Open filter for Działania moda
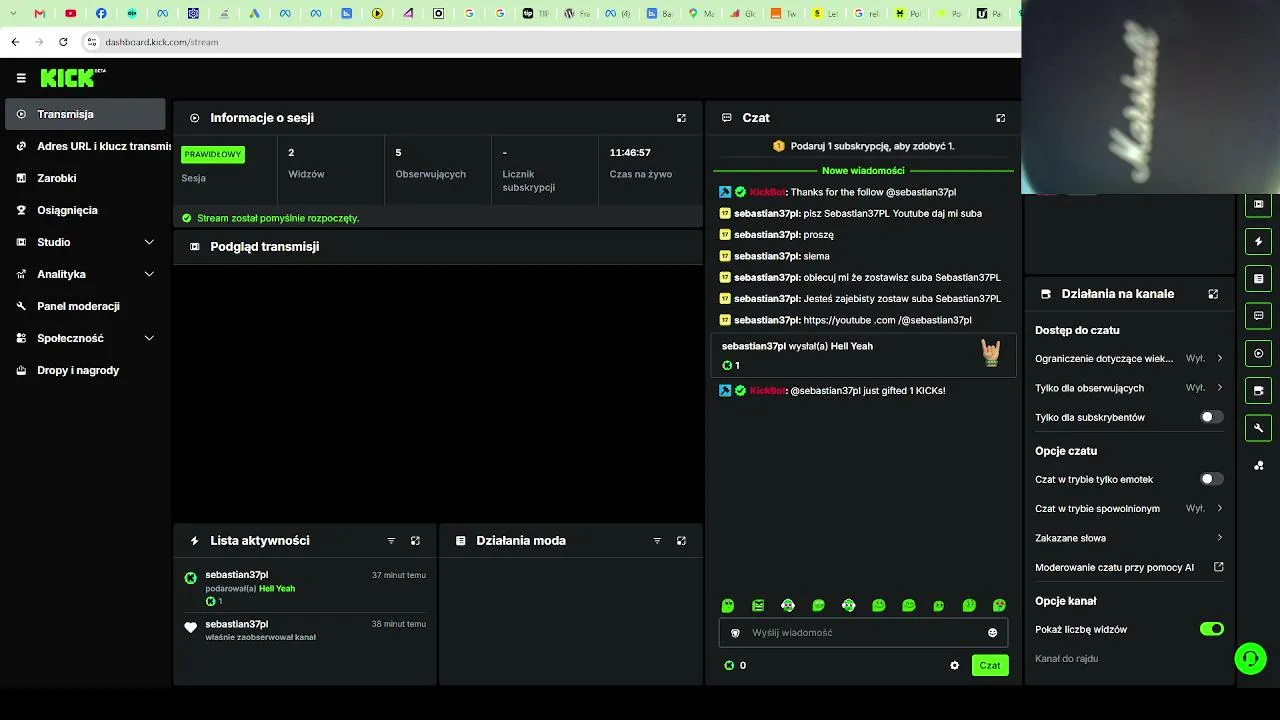This screenshot has width=1280, height=720. click(657, 541)
